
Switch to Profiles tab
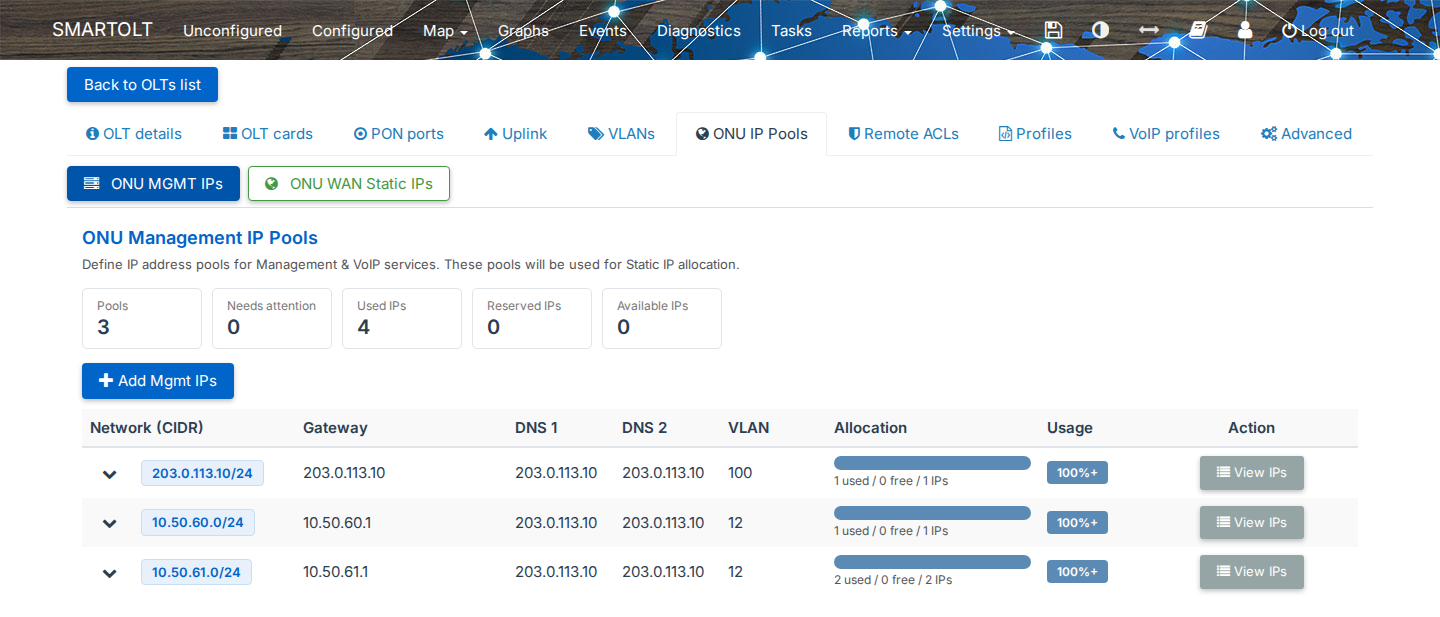click(1035, 134)
